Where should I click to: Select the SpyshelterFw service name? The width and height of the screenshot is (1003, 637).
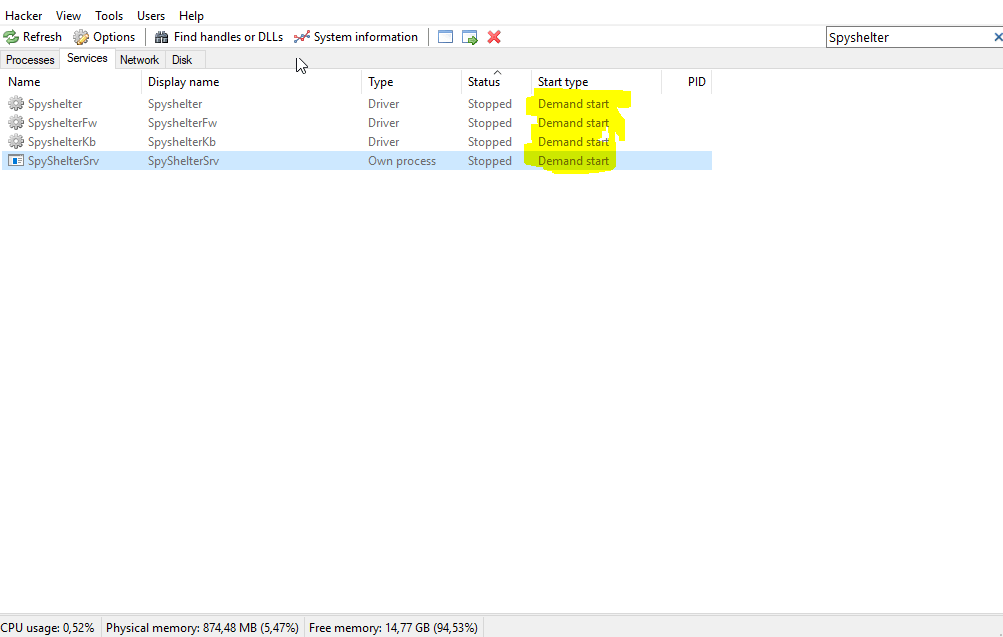point(63,123)
